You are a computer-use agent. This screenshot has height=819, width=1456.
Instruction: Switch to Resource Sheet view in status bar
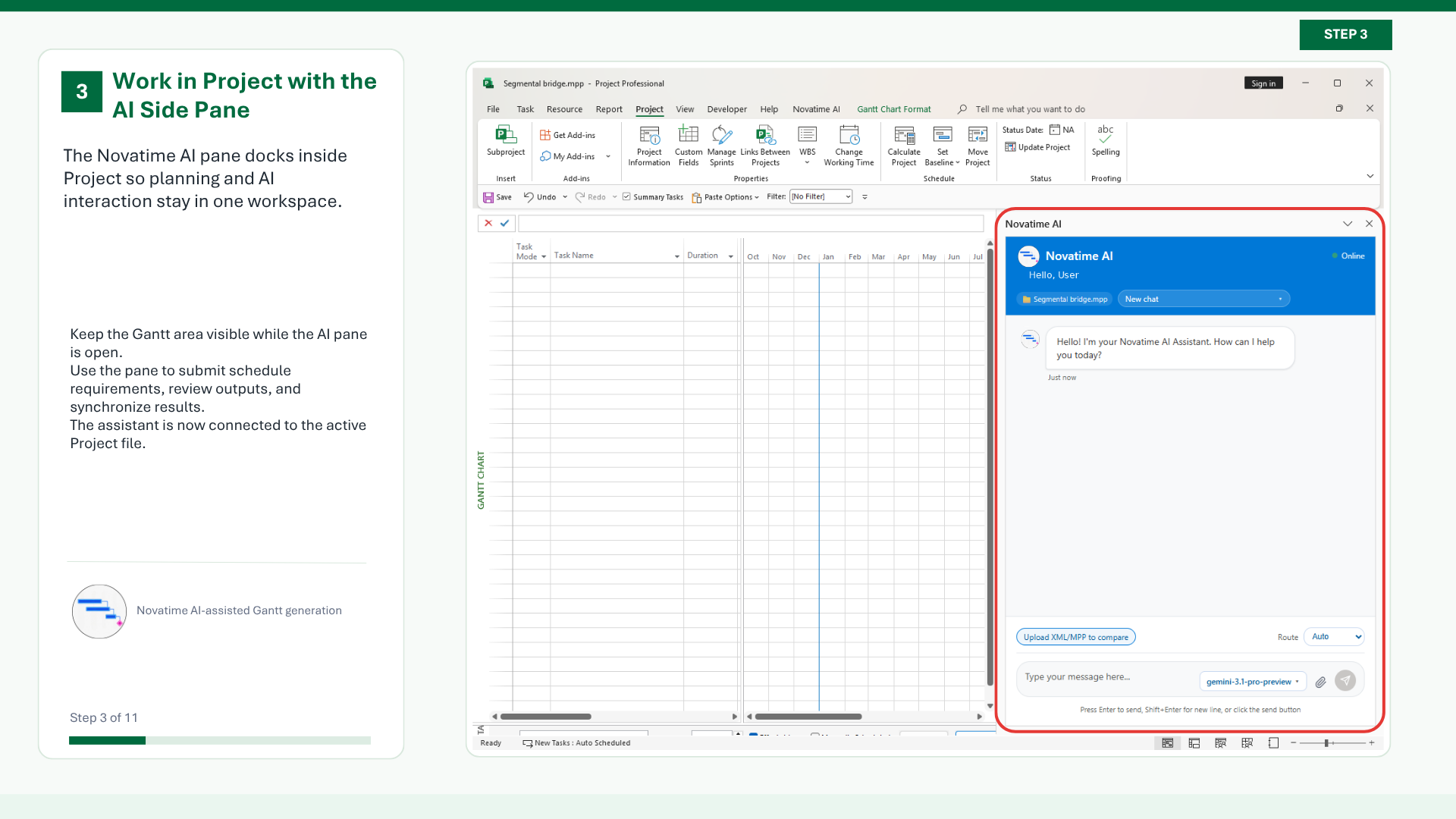[x=1247, y=743]
